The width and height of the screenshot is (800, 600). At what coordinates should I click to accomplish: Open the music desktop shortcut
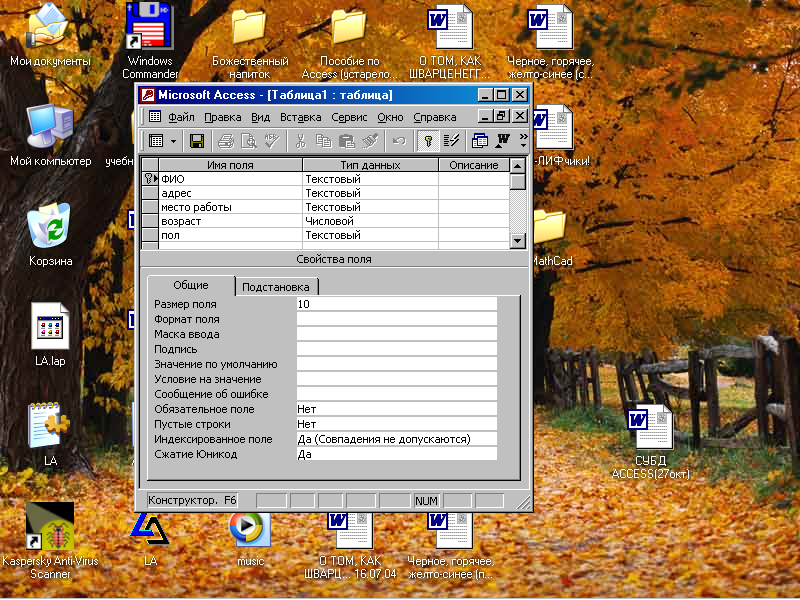(x=250, y=540)
